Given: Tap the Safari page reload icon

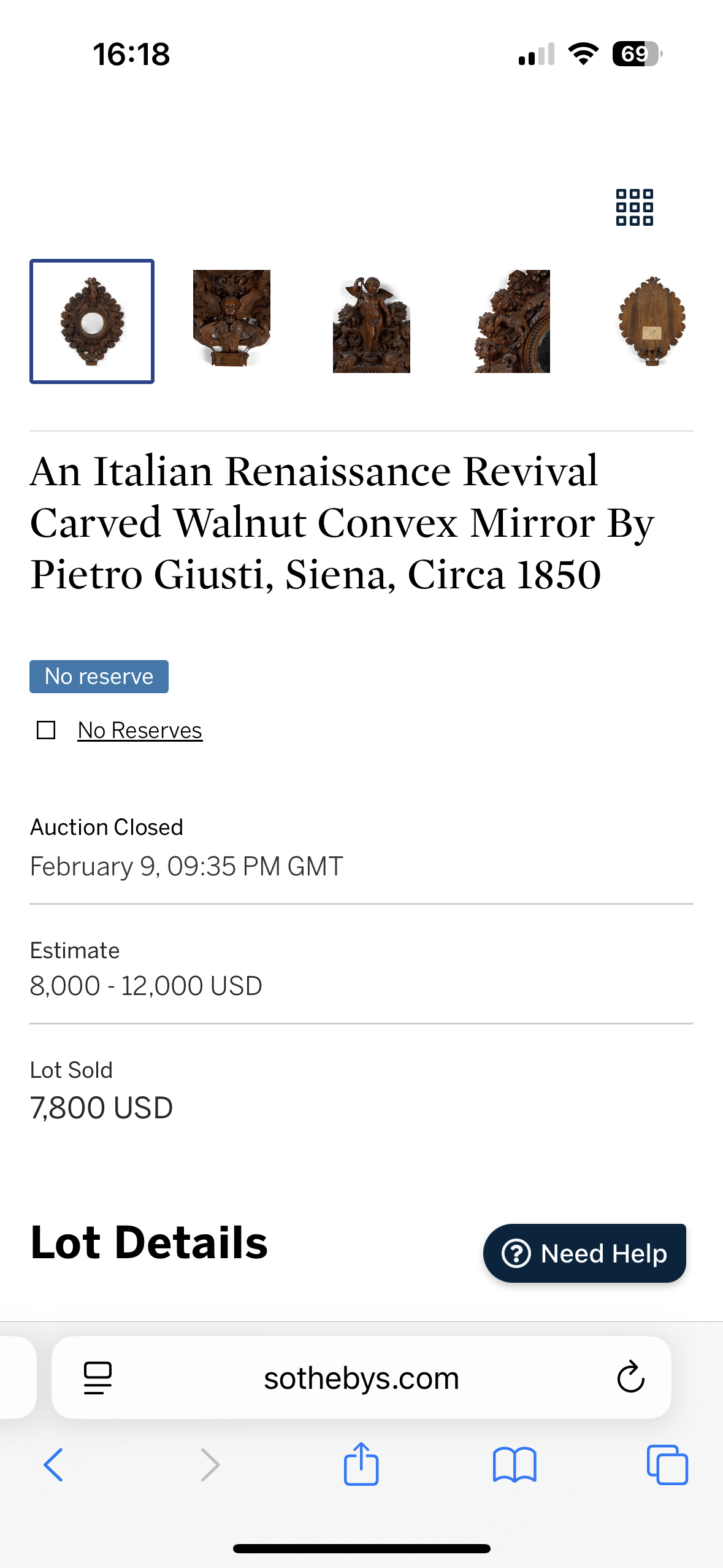Looking at the screenshot, I should [630, 1377].
